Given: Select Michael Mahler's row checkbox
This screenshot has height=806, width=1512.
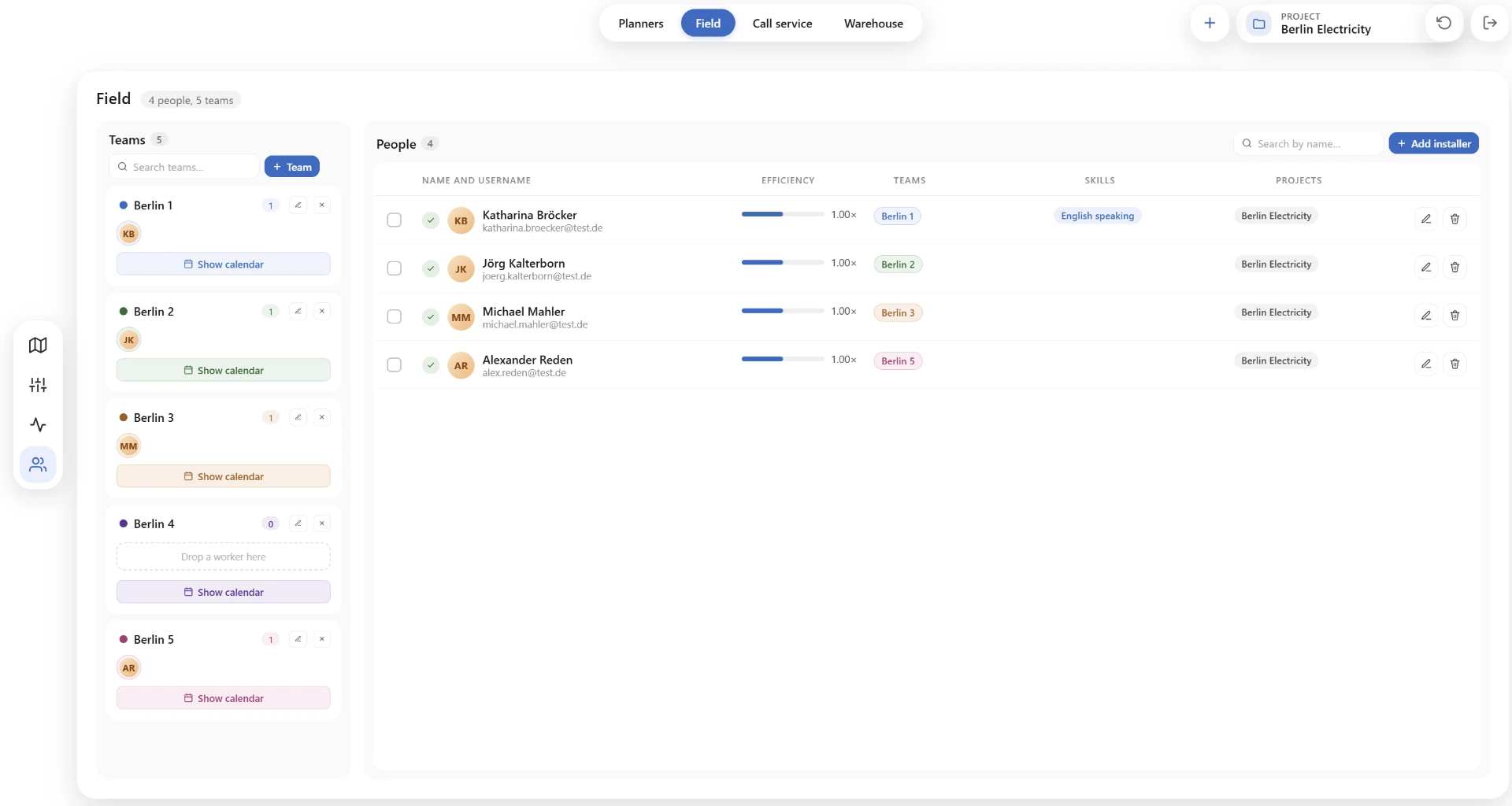Looking at the screenshot, I should 395,316.
